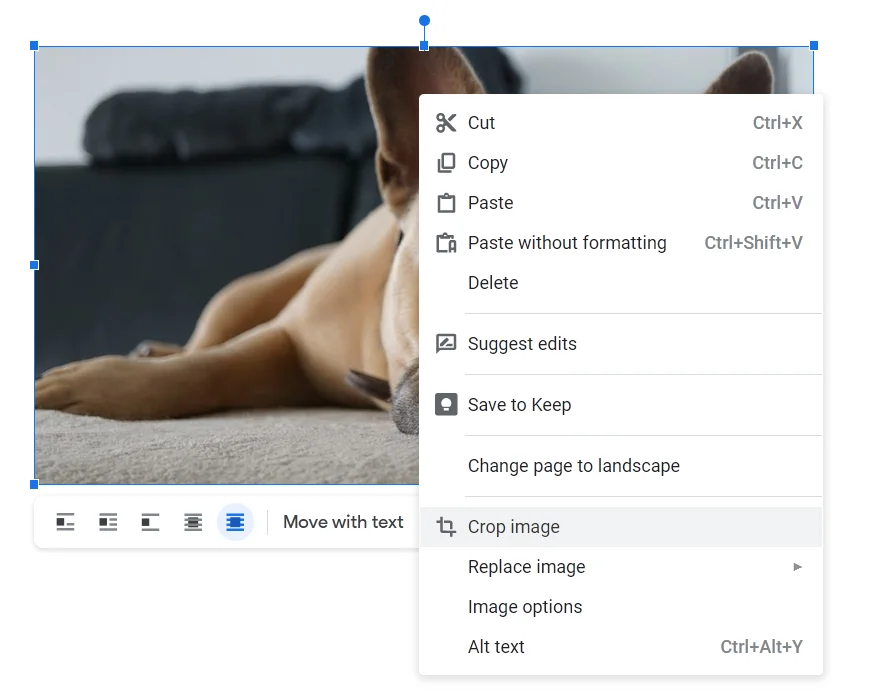Choose Delete in the context menu
Screen dimensions: 888x694
click(621, 283)
